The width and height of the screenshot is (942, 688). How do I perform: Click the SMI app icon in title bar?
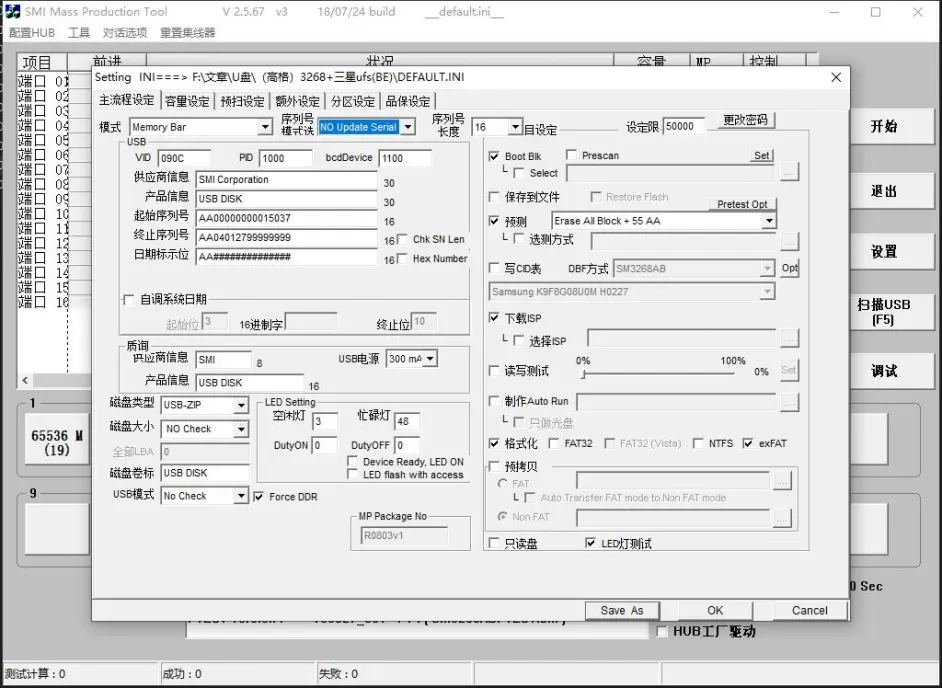(x=11, y=12)
